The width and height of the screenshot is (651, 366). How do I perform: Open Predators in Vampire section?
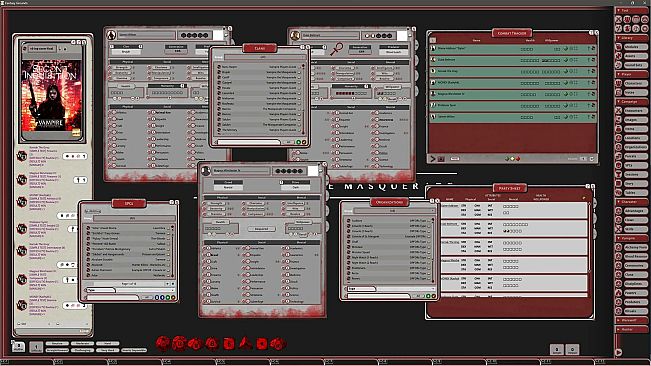point(636,302)
